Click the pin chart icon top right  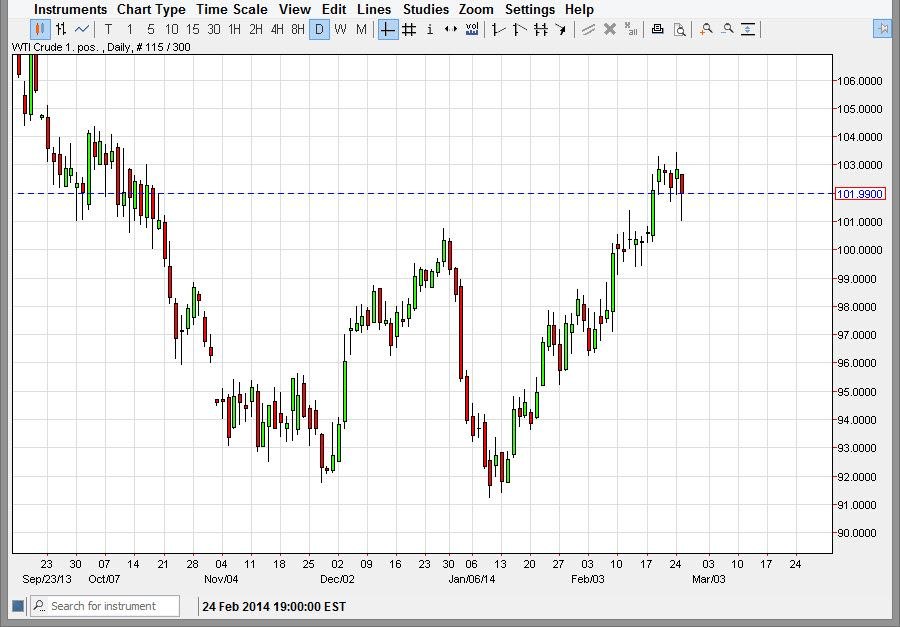pos(881,30)
